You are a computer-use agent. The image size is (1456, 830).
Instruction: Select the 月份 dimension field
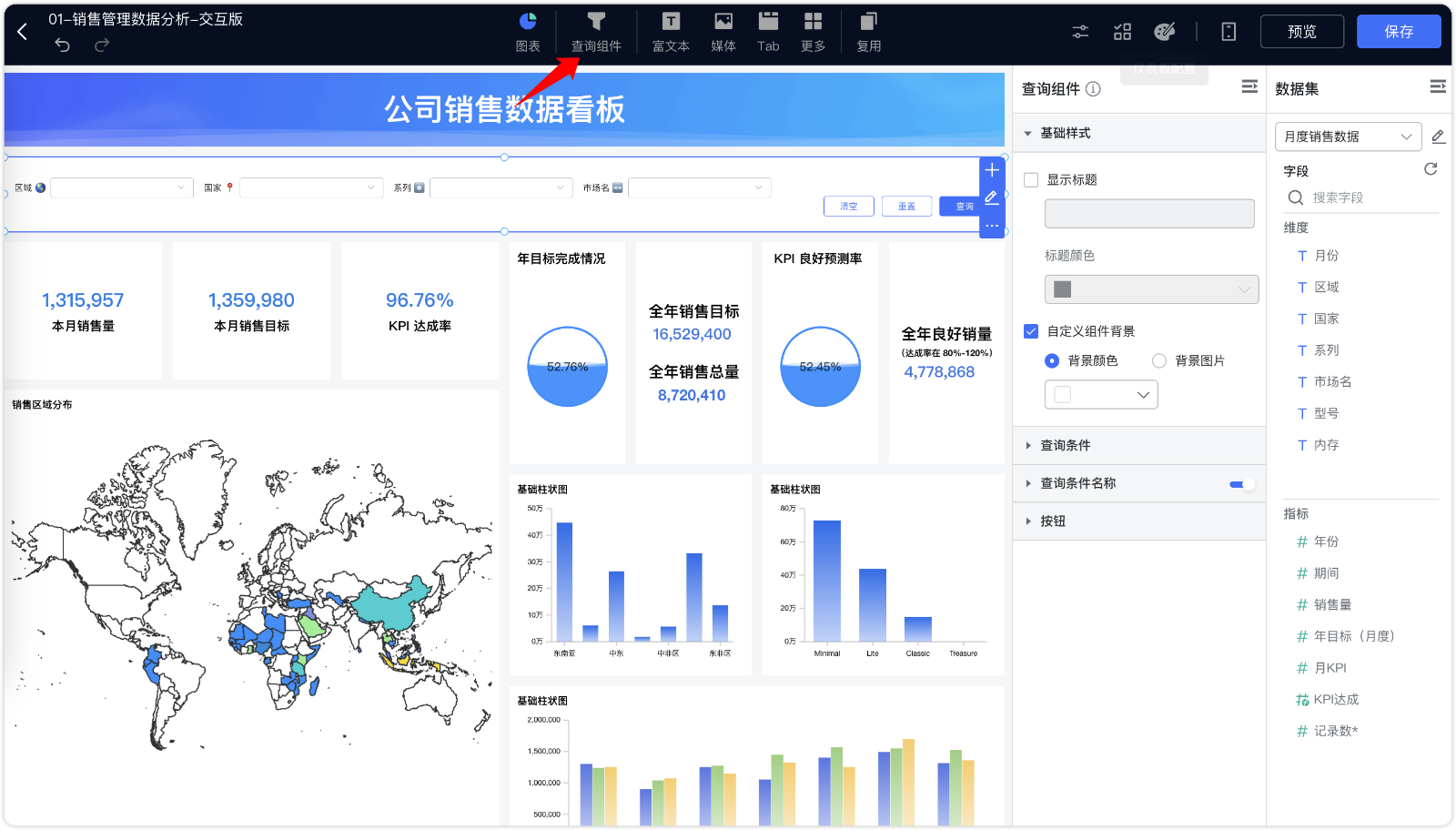click(1326, 256)
